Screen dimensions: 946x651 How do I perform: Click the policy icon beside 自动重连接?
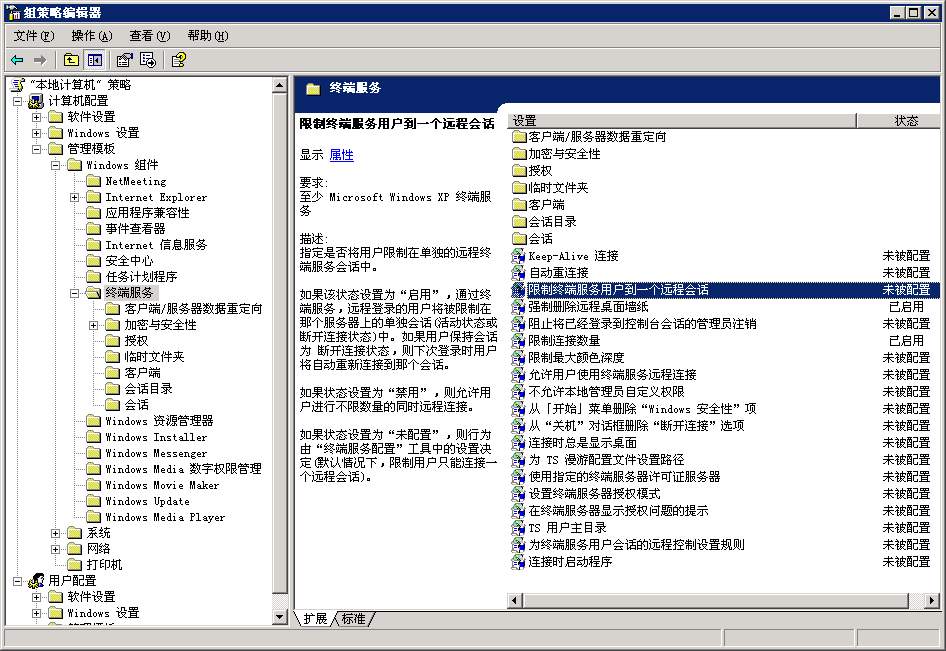point(519,271)
